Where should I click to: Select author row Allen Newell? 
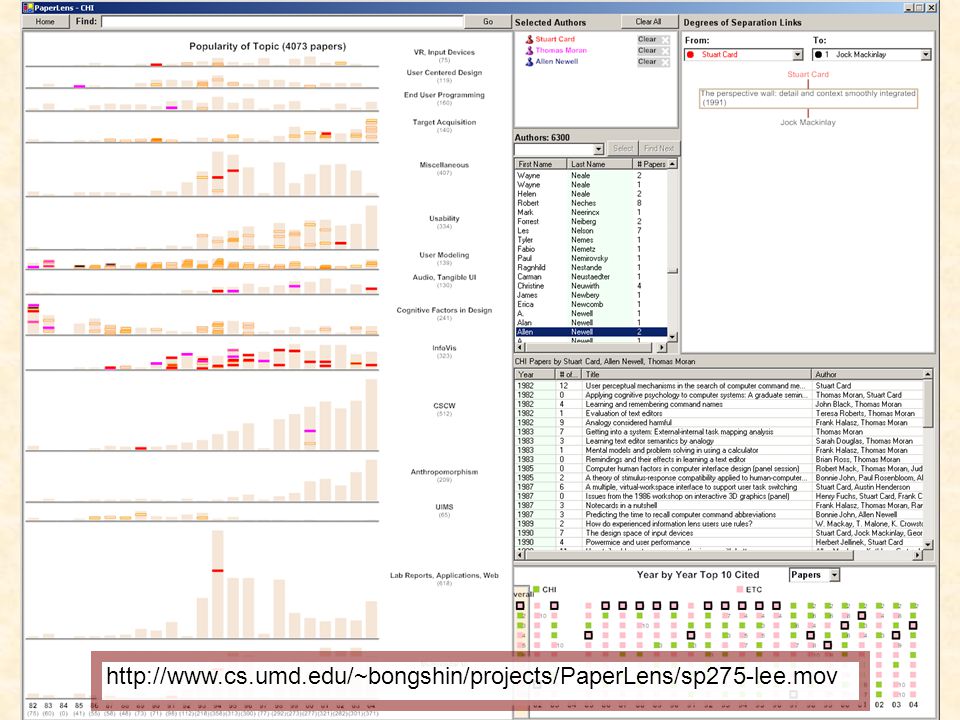(591, 332)
